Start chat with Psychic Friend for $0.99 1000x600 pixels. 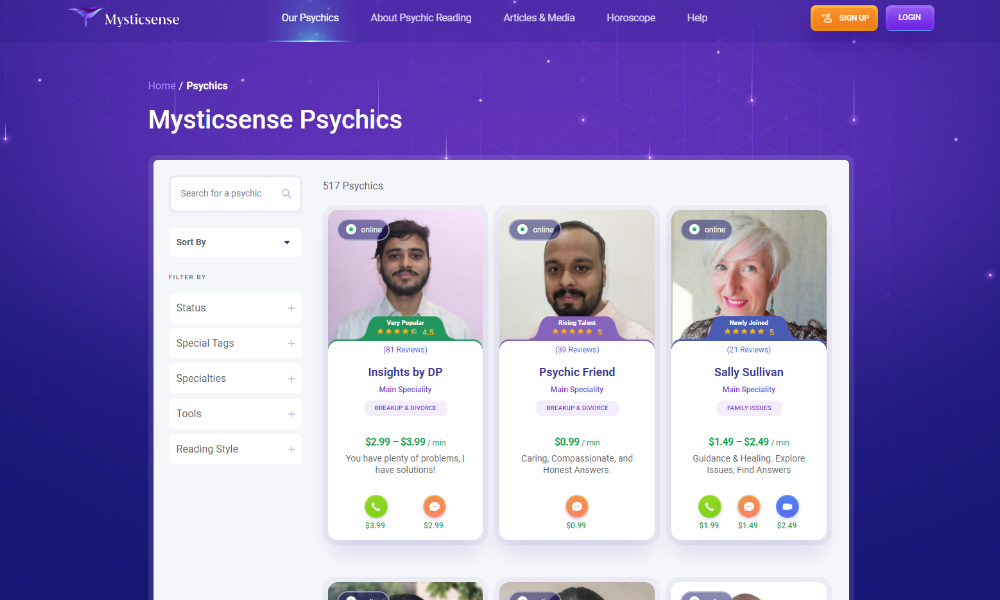(577, 507)
